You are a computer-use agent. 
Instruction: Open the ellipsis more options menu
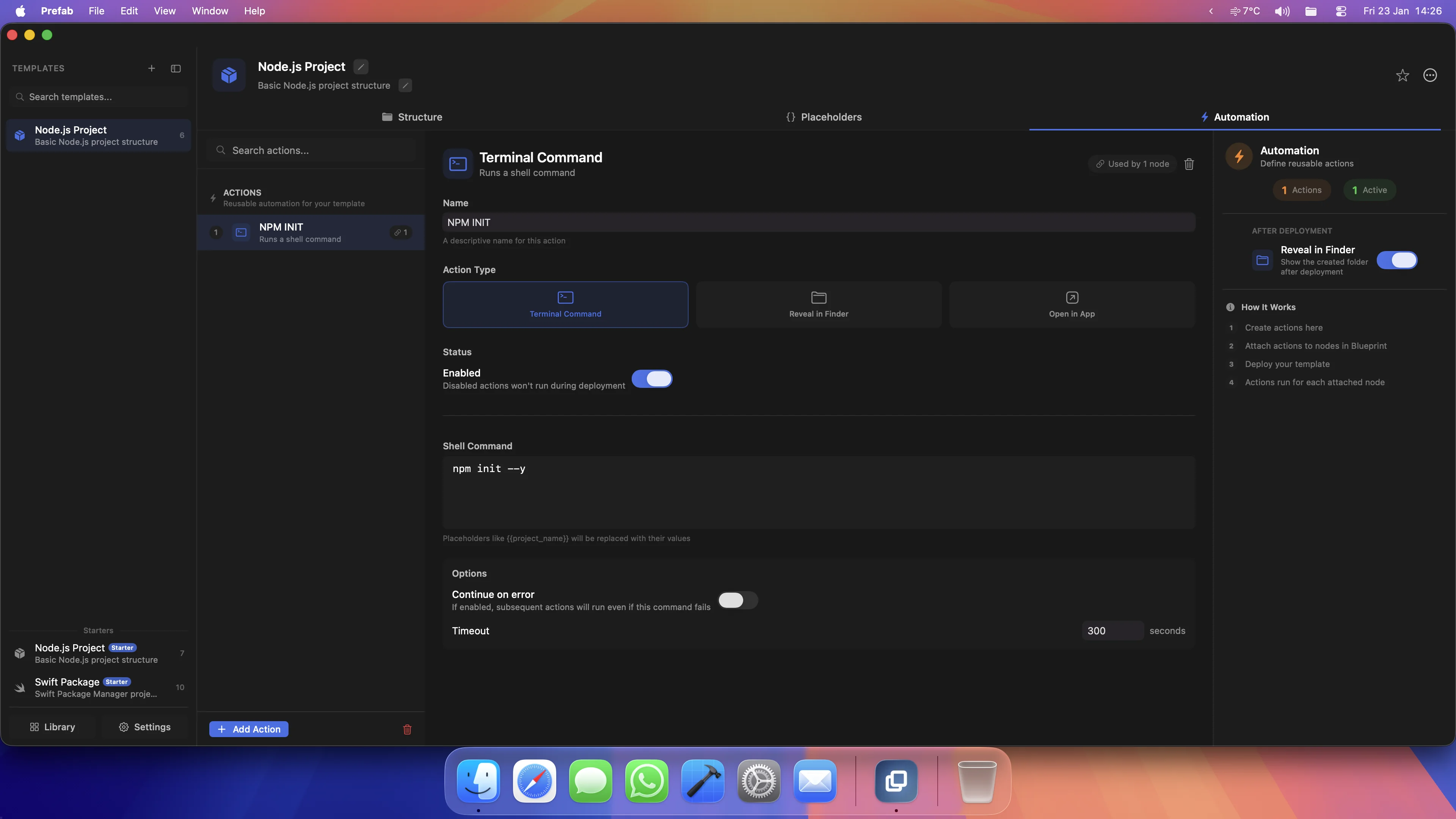[1430, 75]
